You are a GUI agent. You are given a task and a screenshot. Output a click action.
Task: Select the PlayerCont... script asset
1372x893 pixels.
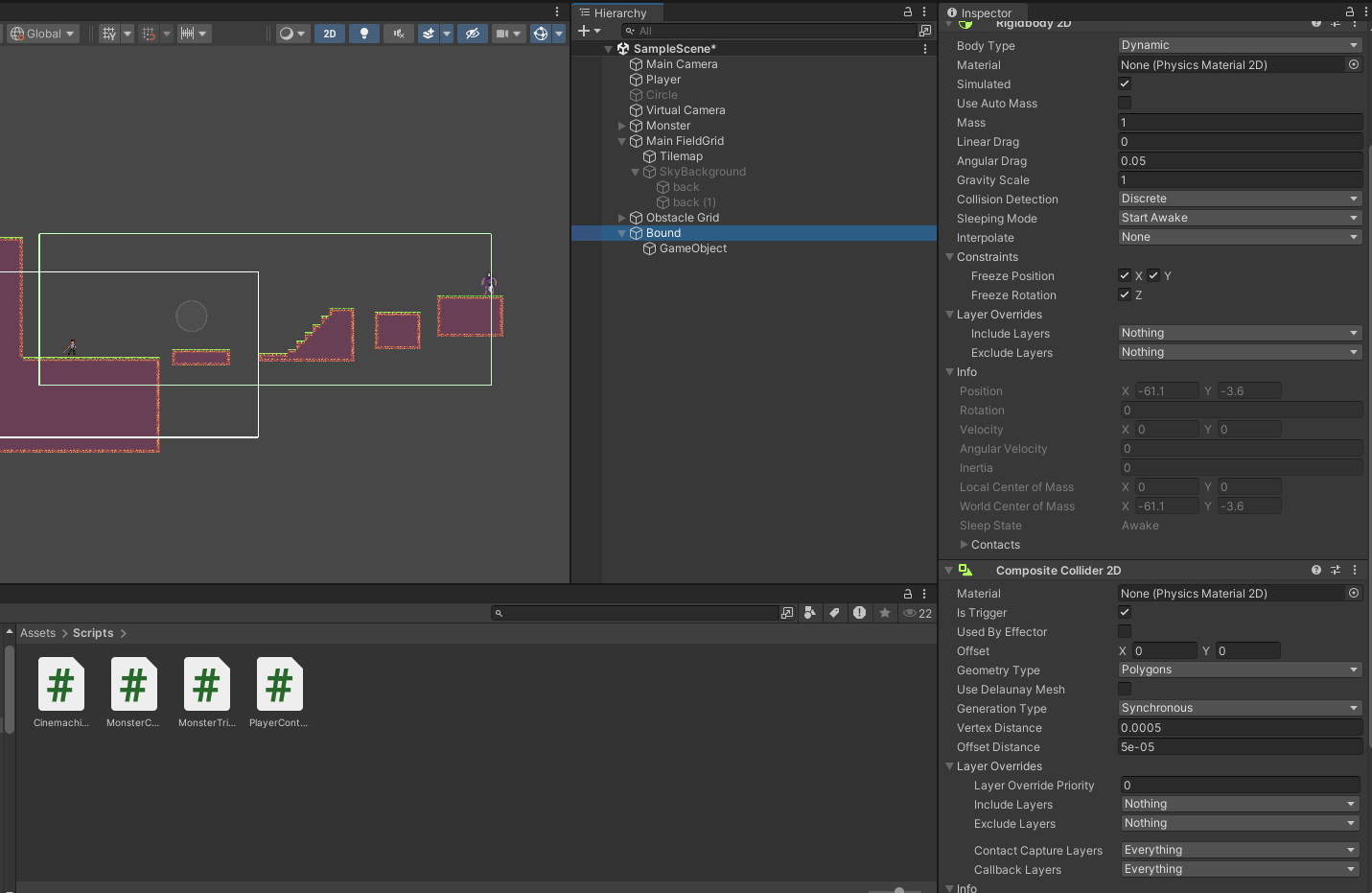click(x=279, y=693)
